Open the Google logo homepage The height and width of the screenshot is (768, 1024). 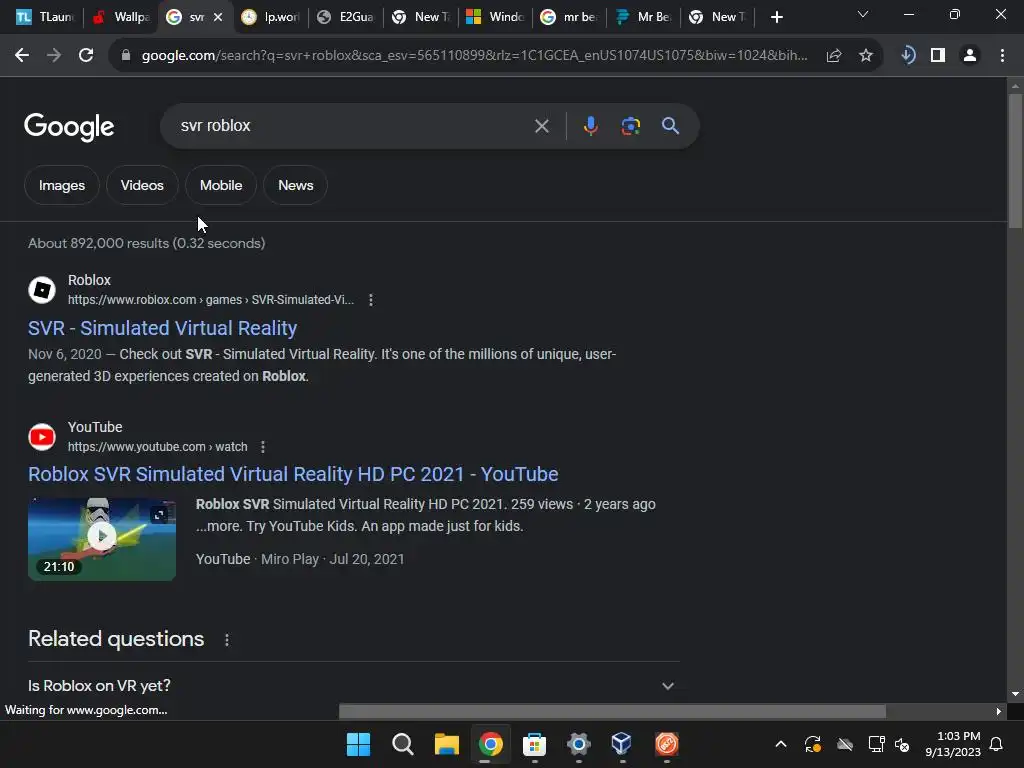[x=69, y=127]
